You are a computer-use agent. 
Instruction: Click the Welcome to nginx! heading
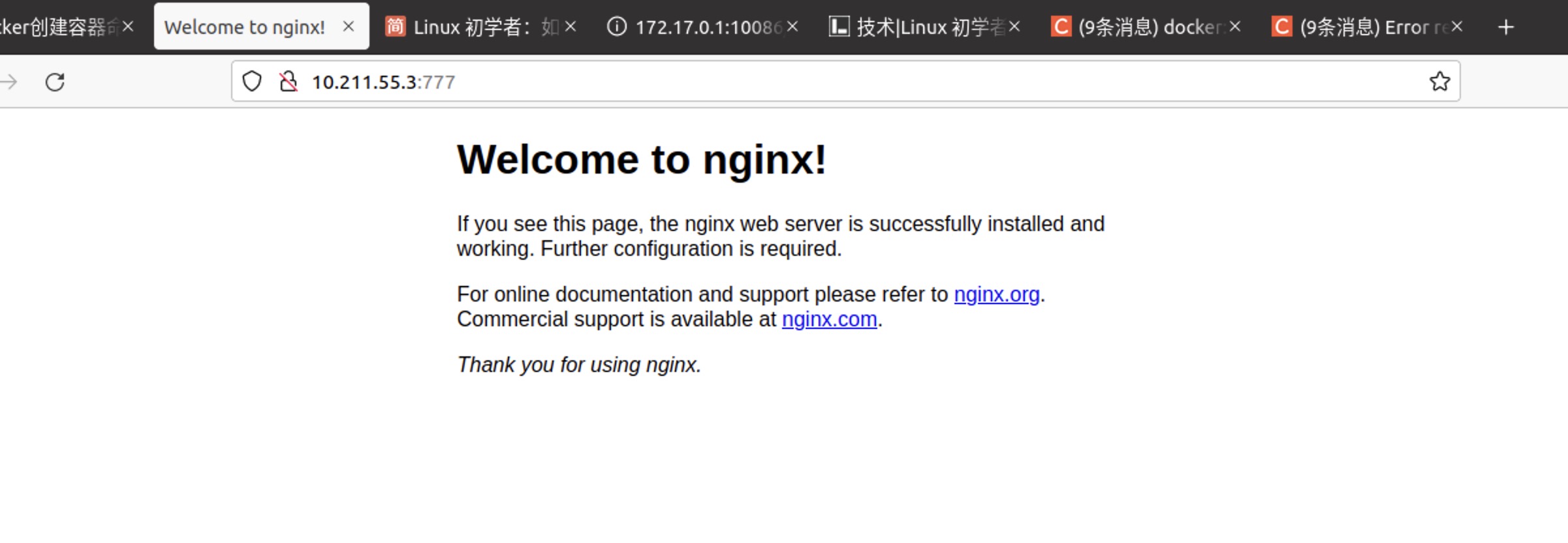click(x=641, y=159)
